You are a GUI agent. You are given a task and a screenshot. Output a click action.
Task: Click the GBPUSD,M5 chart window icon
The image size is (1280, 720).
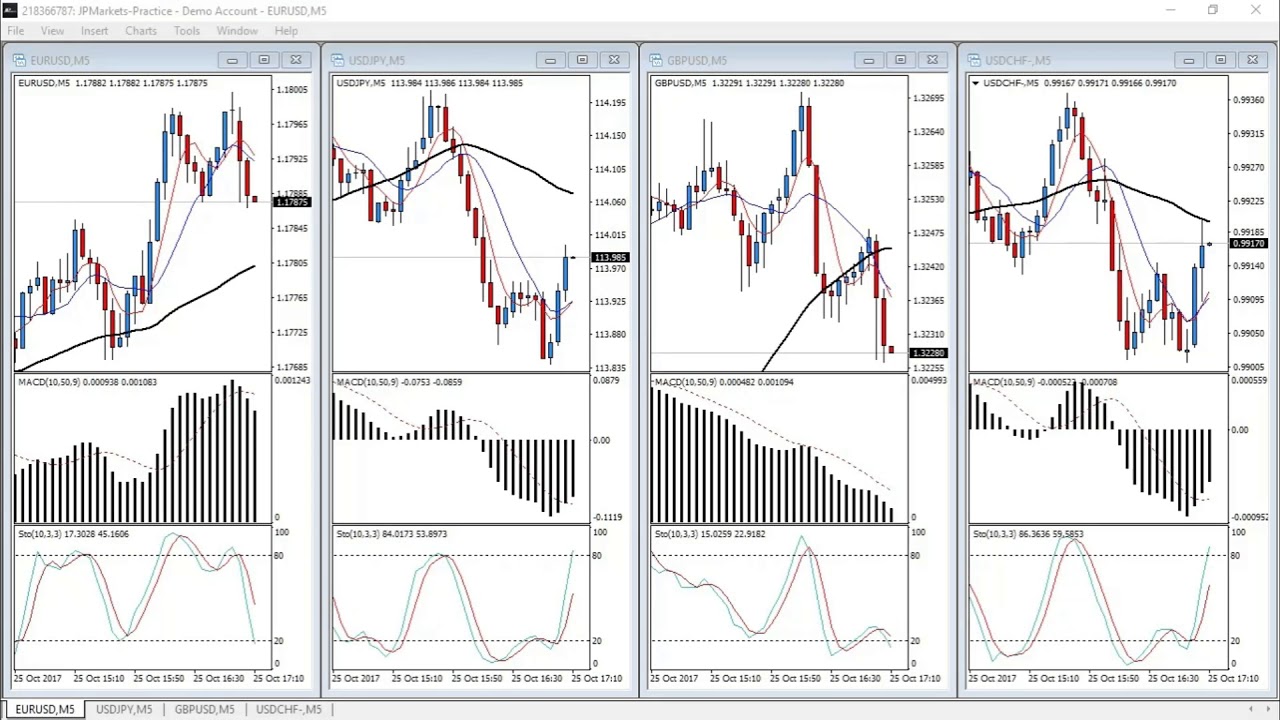click(x=657, y=60)
